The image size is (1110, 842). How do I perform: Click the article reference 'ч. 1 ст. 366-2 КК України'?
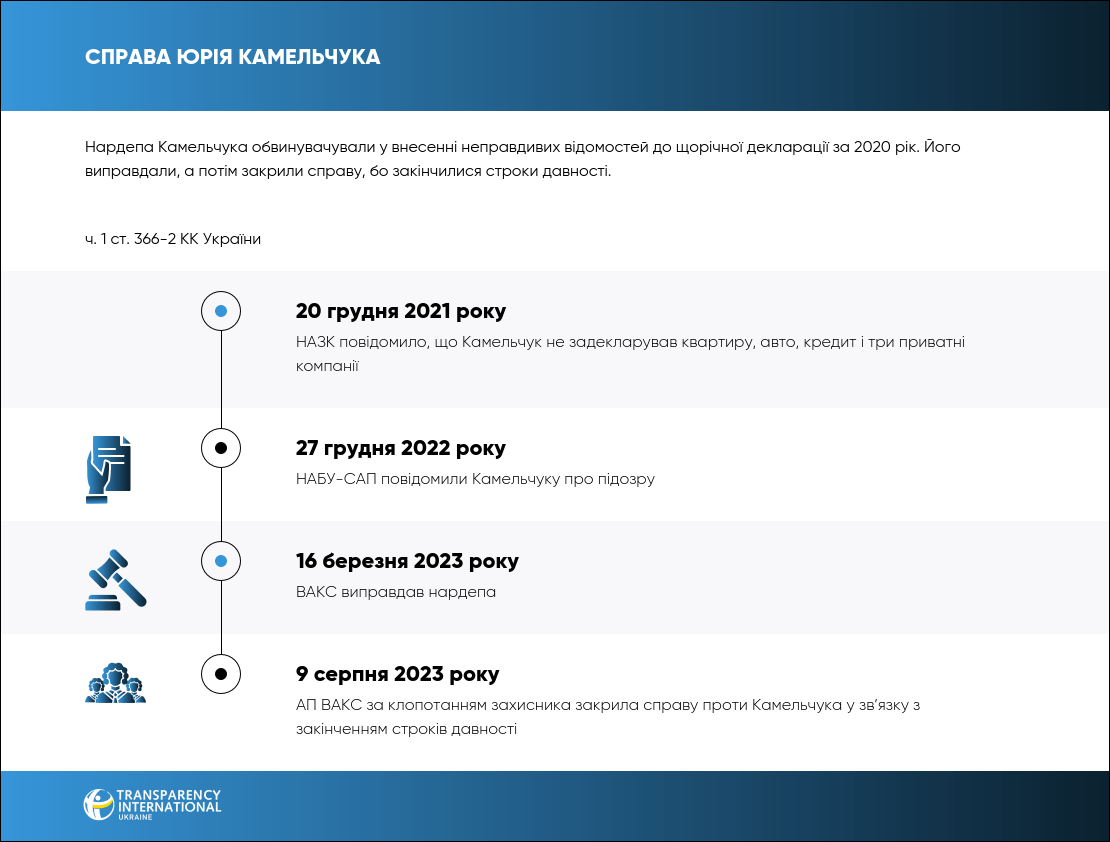tap(173, 239)
